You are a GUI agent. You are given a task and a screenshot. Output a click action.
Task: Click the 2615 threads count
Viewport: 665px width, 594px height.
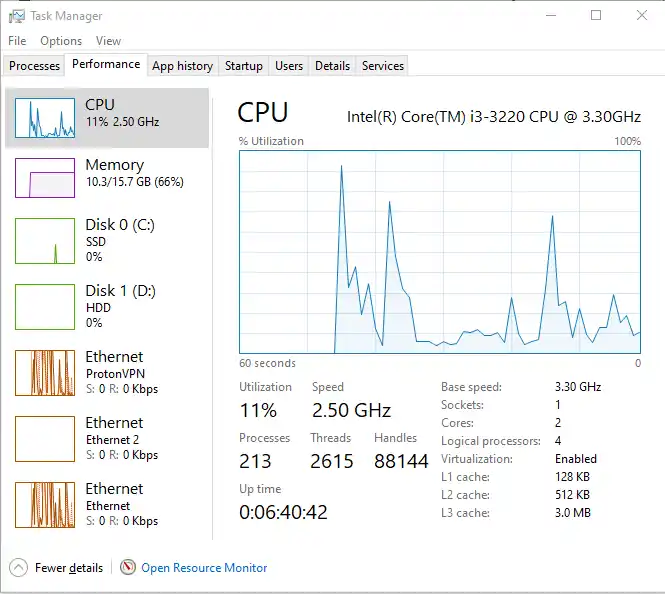(332, 461)
